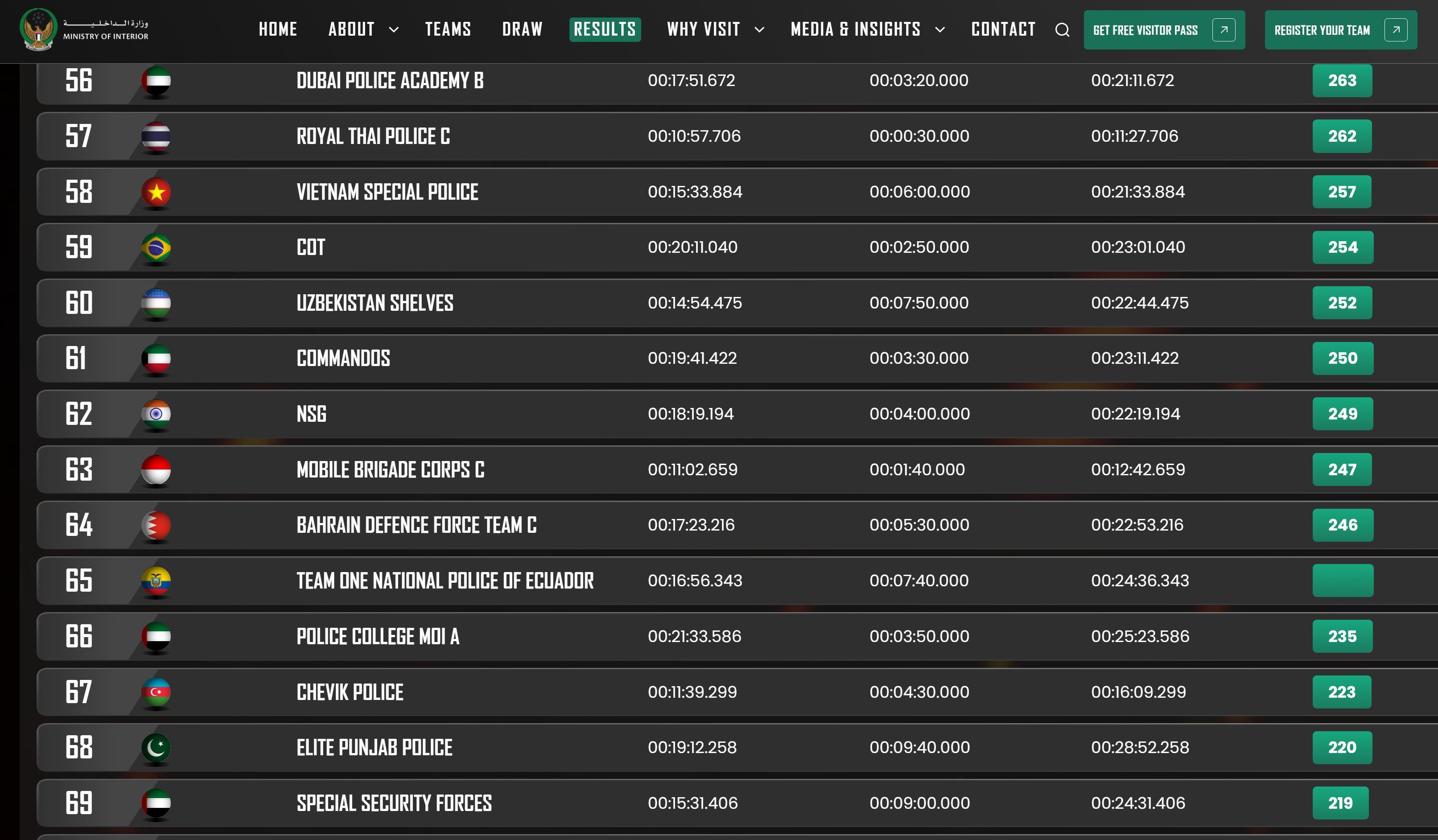Click the India flag beside NSG
This screenshot has height=840, width=1438.
156,414
